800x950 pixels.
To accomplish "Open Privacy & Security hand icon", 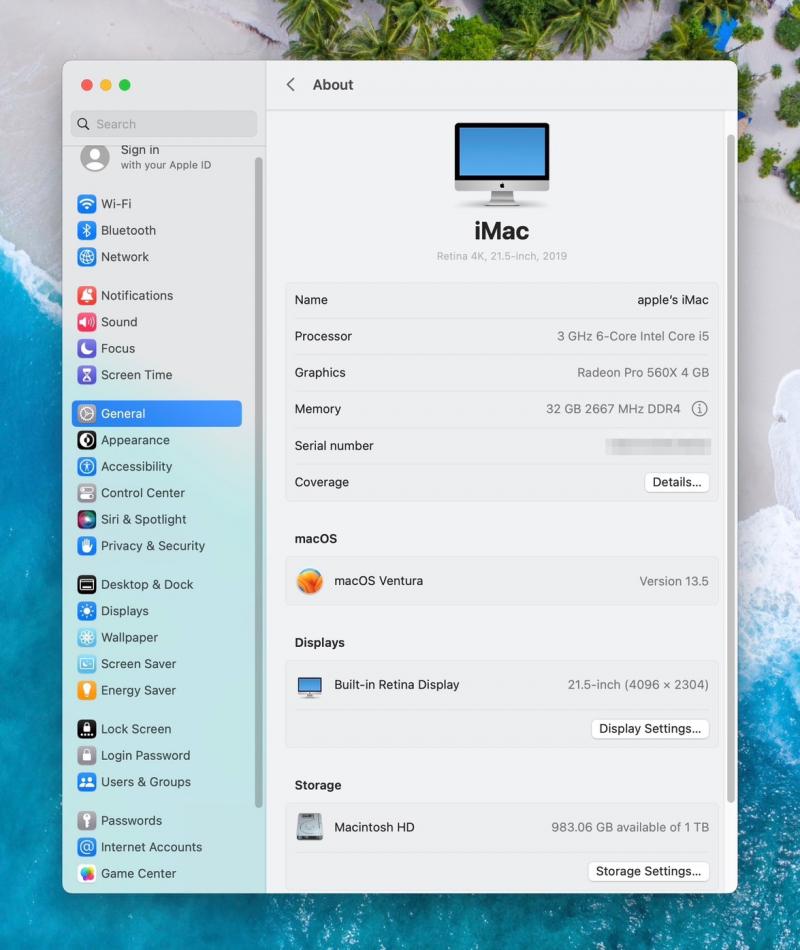I will [x=87, y=546].
